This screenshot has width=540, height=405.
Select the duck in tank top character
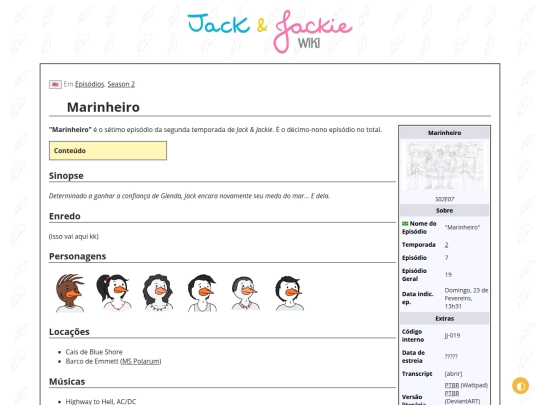(202, 293)
